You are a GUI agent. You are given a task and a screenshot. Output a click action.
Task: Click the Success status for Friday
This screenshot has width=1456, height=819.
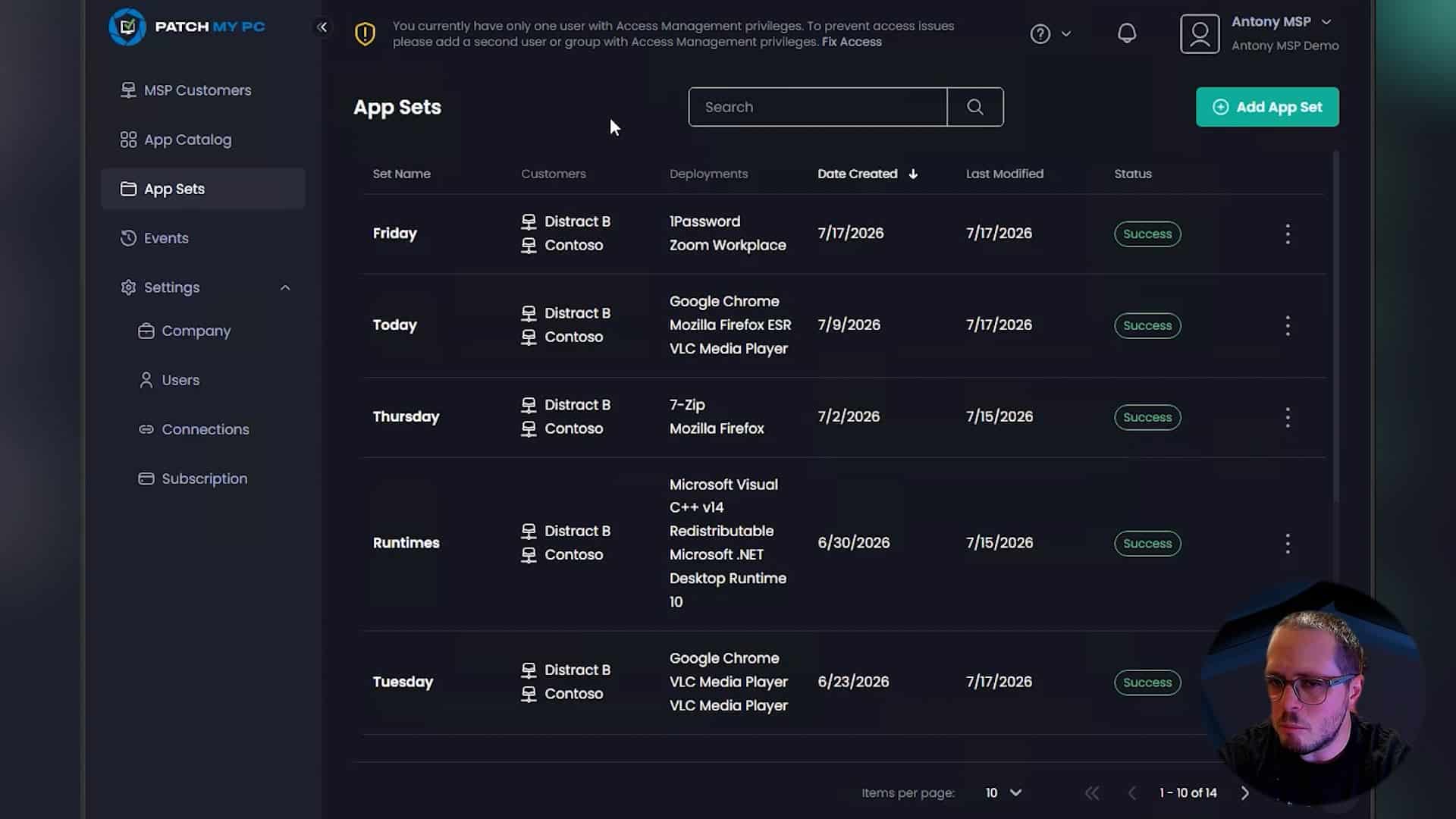pyautogui.click(x=1147, y=234)
